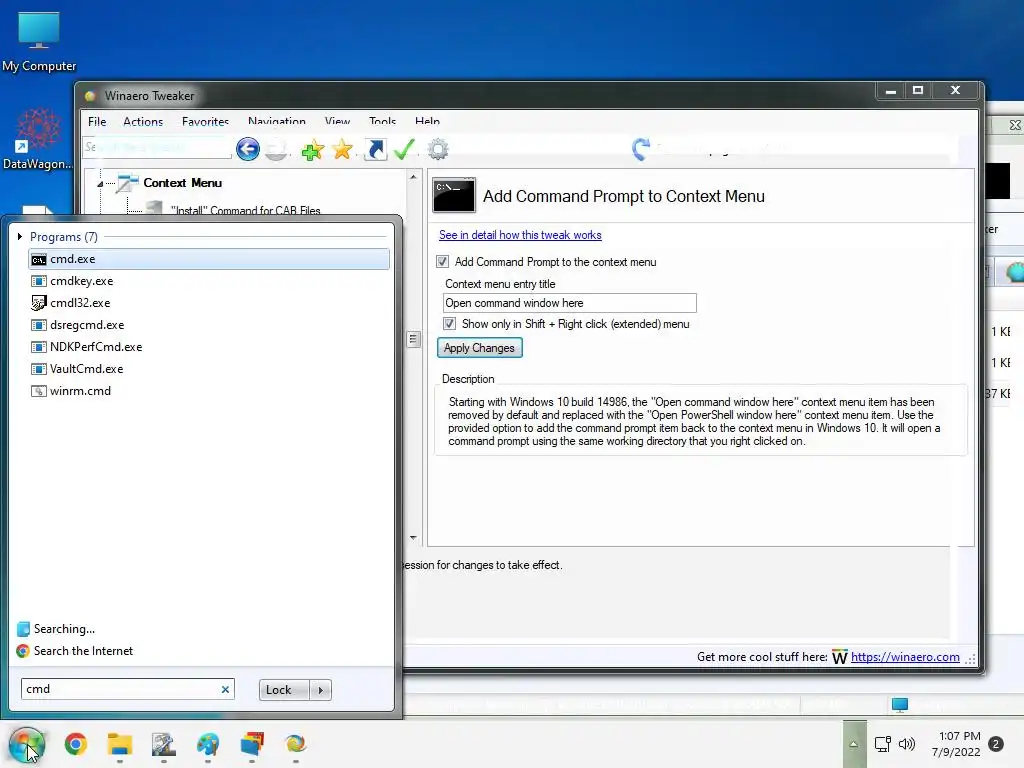Select winrm.cmd in search results
Viewport: 1024px width, 768px height.
click(209, 391)
